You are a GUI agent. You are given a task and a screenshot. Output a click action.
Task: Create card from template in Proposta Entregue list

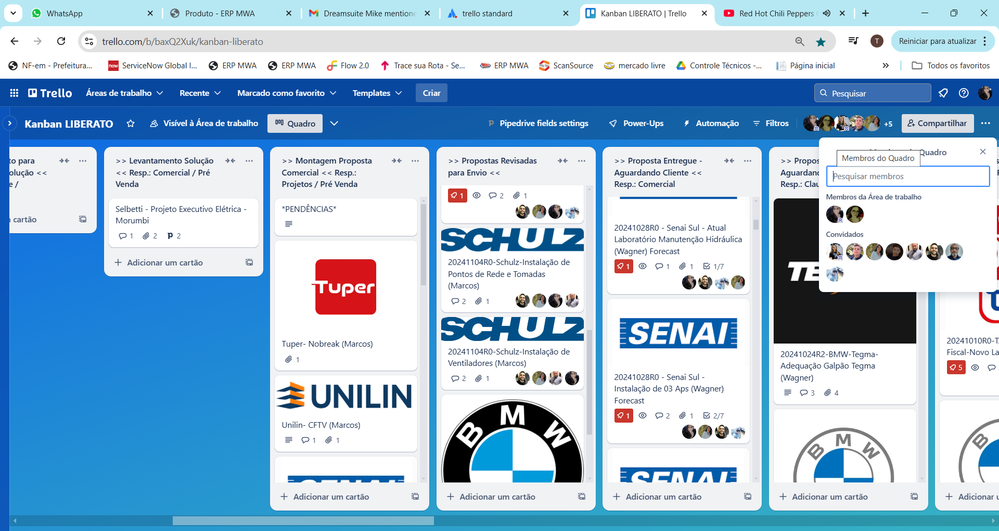(748, 497)
